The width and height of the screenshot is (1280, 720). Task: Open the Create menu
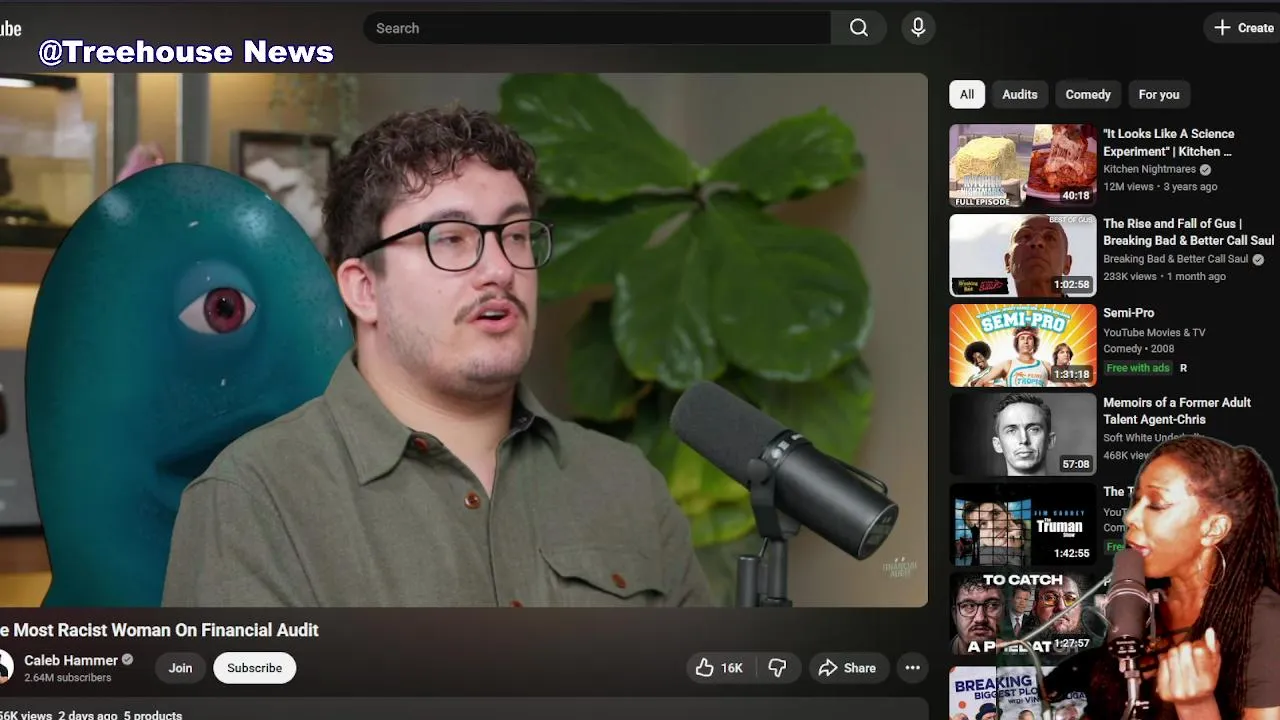[x=1243, y=28]
